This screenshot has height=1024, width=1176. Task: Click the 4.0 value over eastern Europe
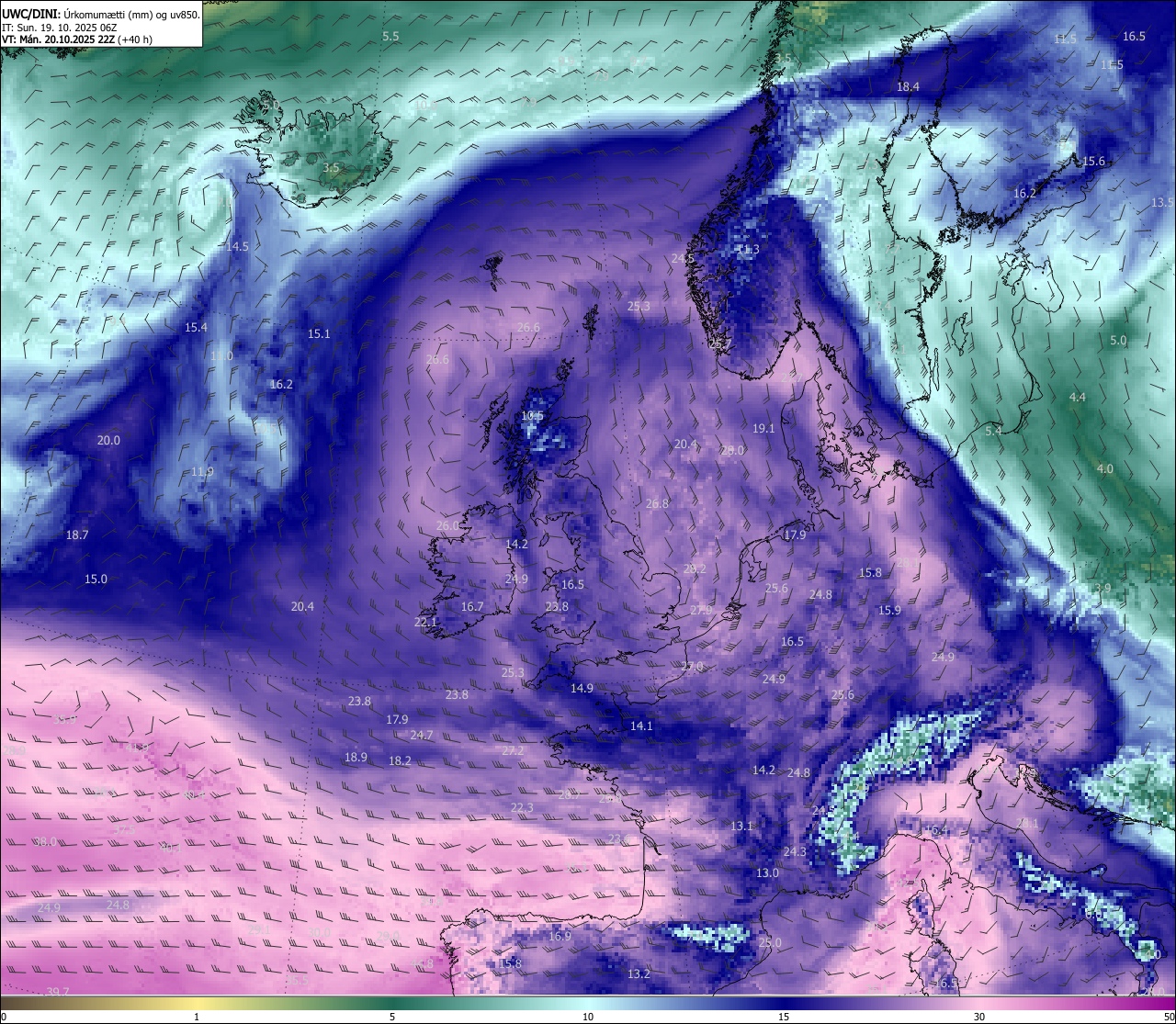[1104, 468]
